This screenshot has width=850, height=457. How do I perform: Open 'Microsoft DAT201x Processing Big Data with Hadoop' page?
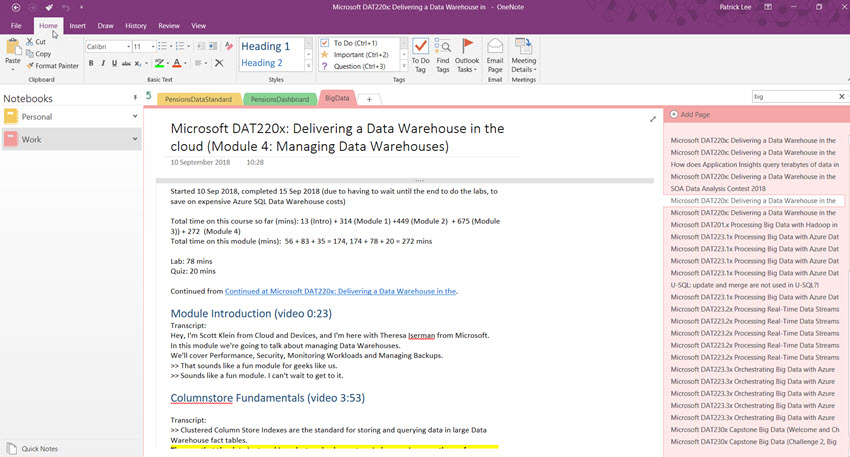tap(754, 225)
